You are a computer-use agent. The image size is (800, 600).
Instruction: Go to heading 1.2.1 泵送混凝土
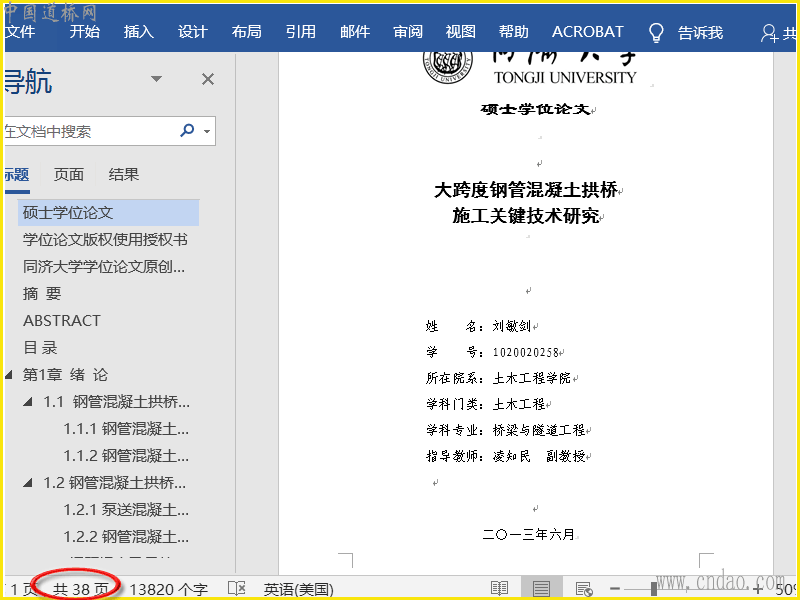pyautogui.click(x=126, y=510)
